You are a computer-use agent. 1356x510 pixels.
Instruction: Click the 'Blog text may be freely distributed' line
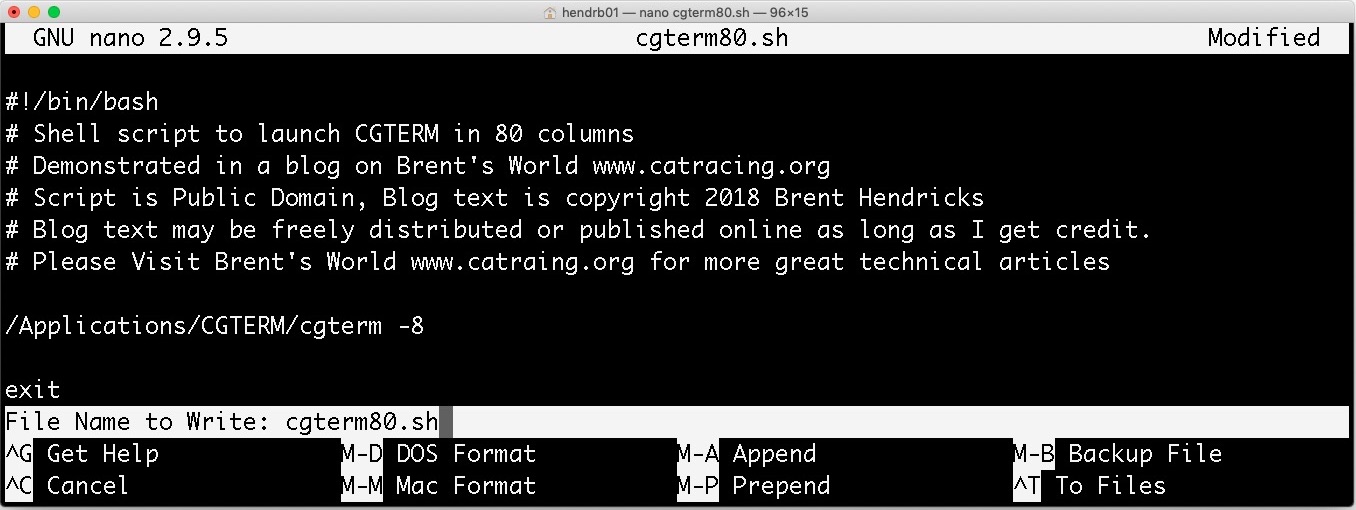tap(578, 229)
